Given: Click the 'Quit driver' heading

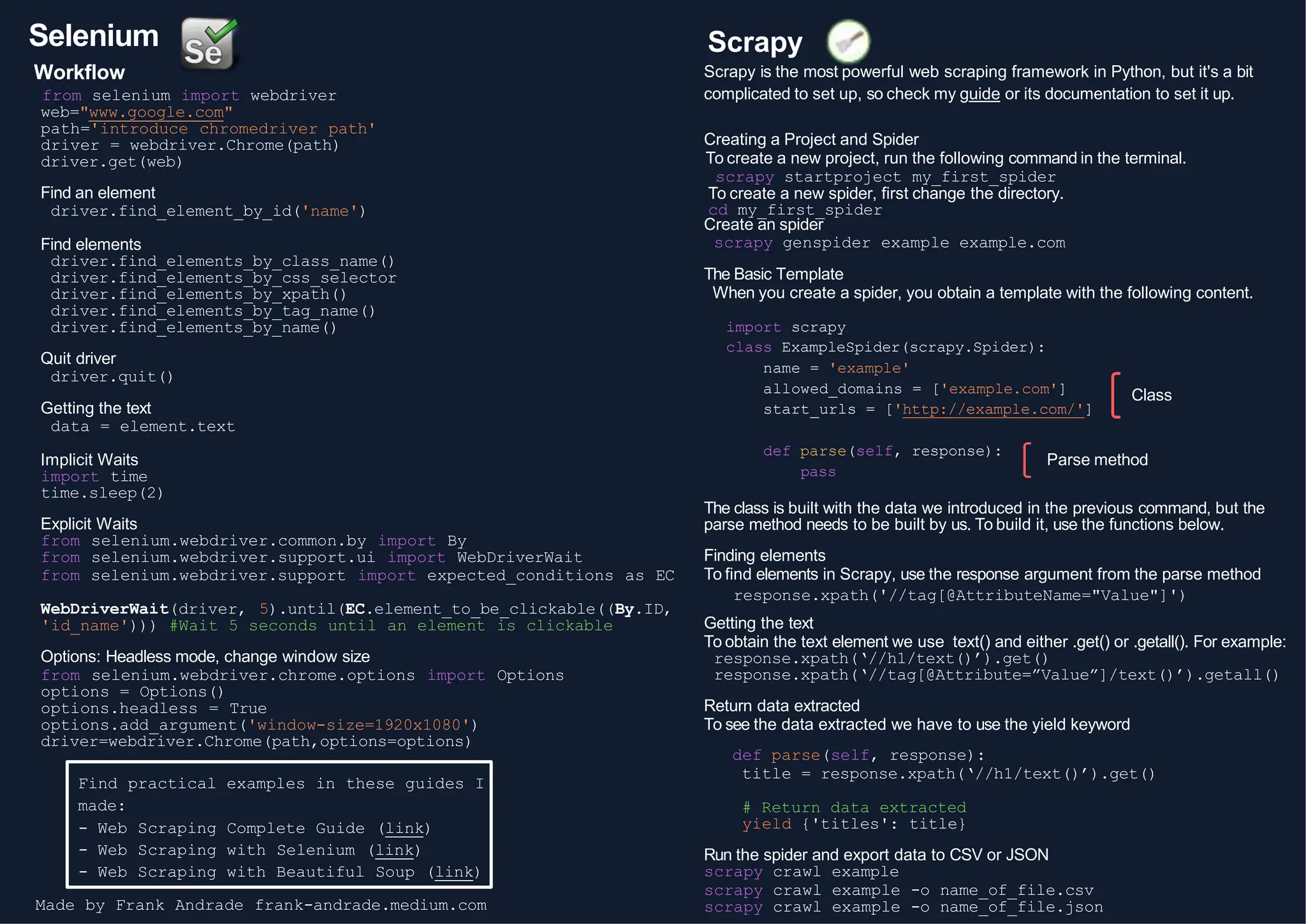Looking at the screenshot, I should pyautogui.click(x=78, y=358).
